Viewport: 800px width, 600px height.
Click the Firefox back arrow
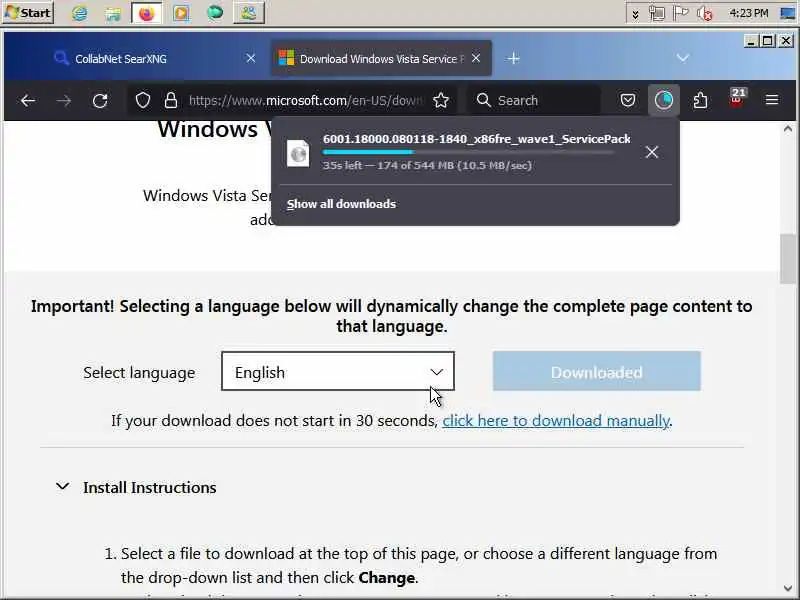pos(28,101)
